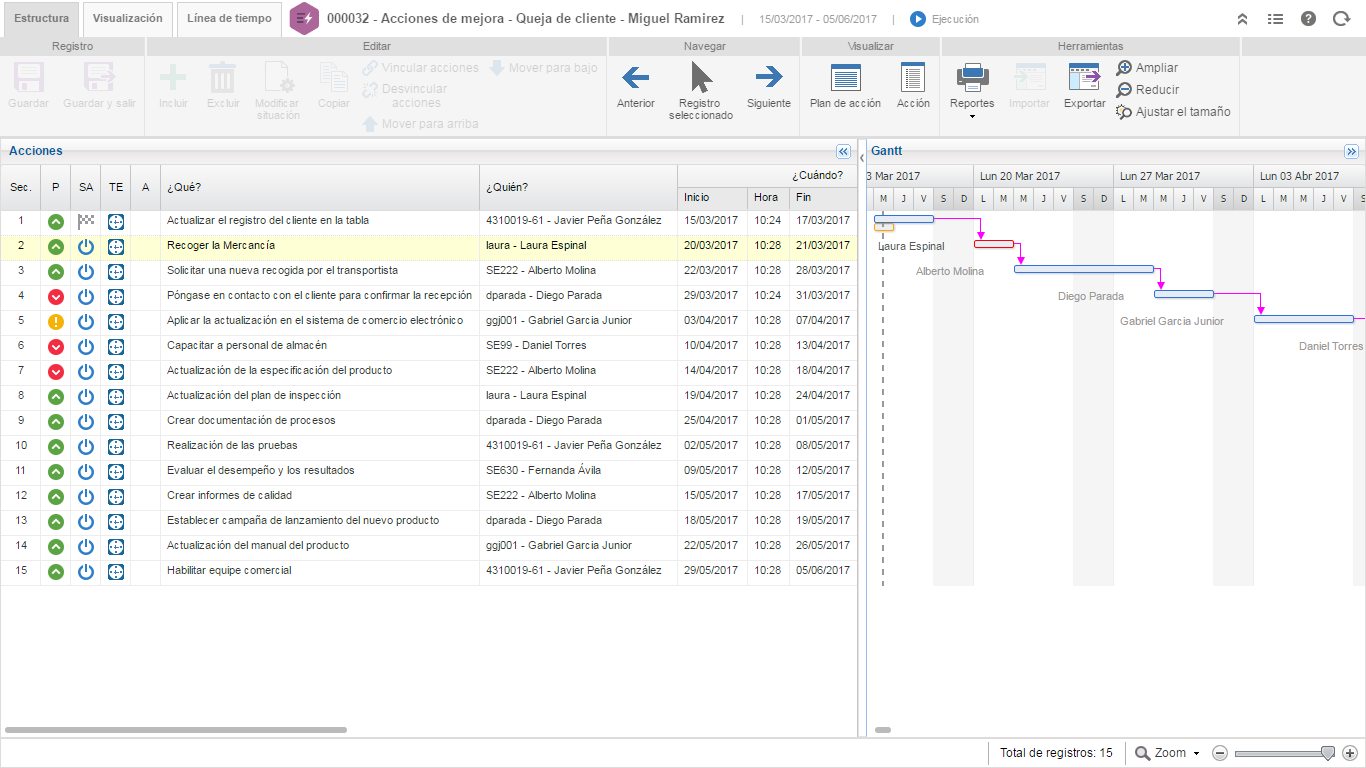Viewport: 1366px width, 768px height.
Task: Click the Registro seleccionado cursor icon
Action: click(x=701, y=77)
